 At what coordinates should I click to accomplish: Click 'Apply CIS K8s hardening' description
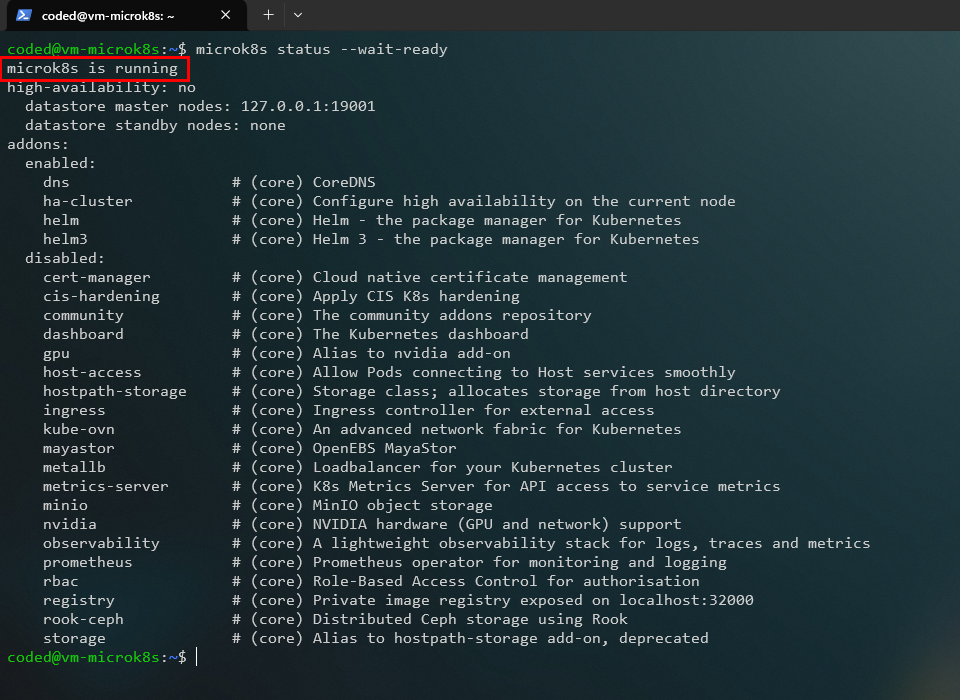point(416,296)
